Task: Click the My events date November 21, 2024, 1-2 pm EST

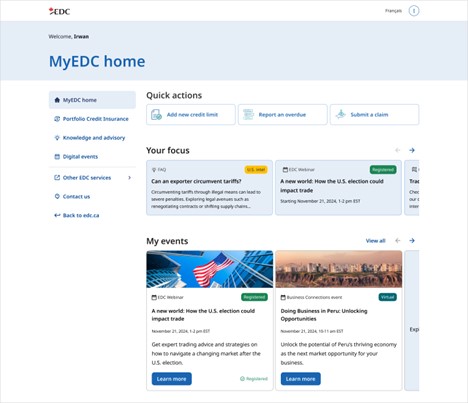Action: click(x=181, y=331)
